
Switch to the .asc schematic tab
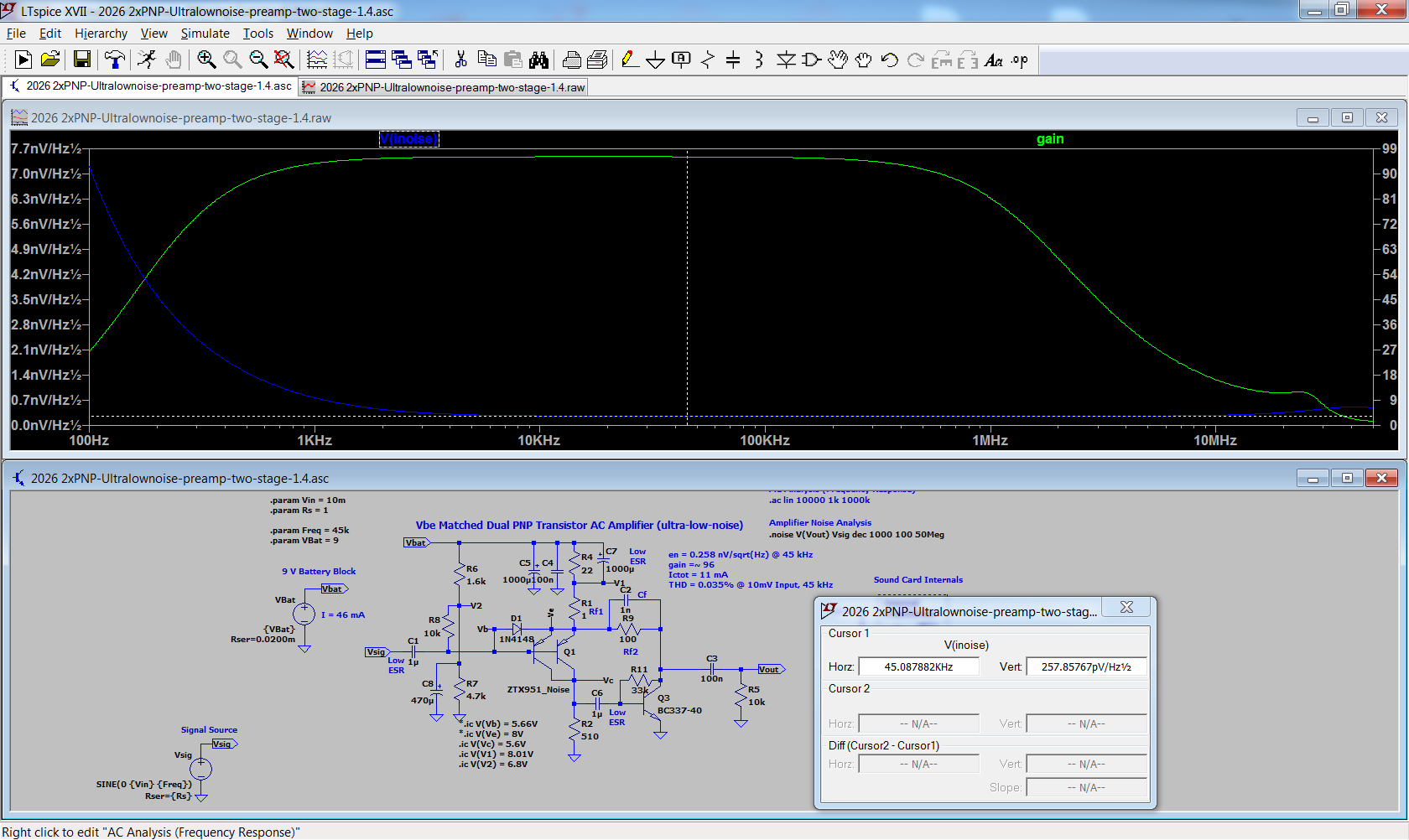point(150,86)
